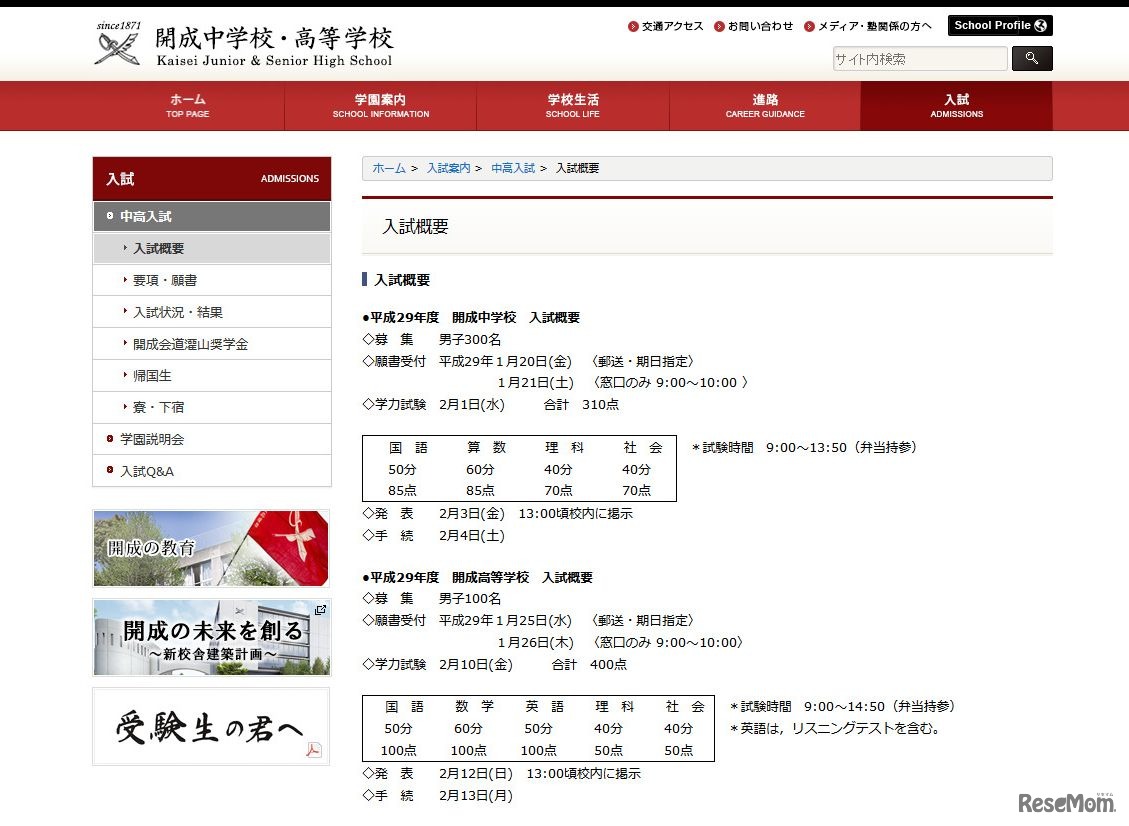
Task: Click 入試案内 in the breadcrumb
Action: pos(448,168)
